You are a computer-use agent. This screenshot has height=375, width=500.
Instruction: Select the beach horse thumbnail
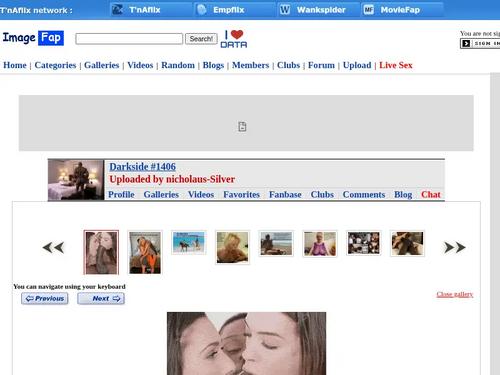pyautogui.click(x=189, y=242)
